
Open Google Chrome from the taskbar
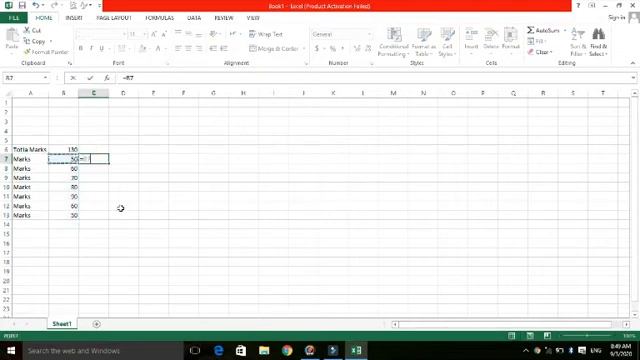click(x=287, y=351)
